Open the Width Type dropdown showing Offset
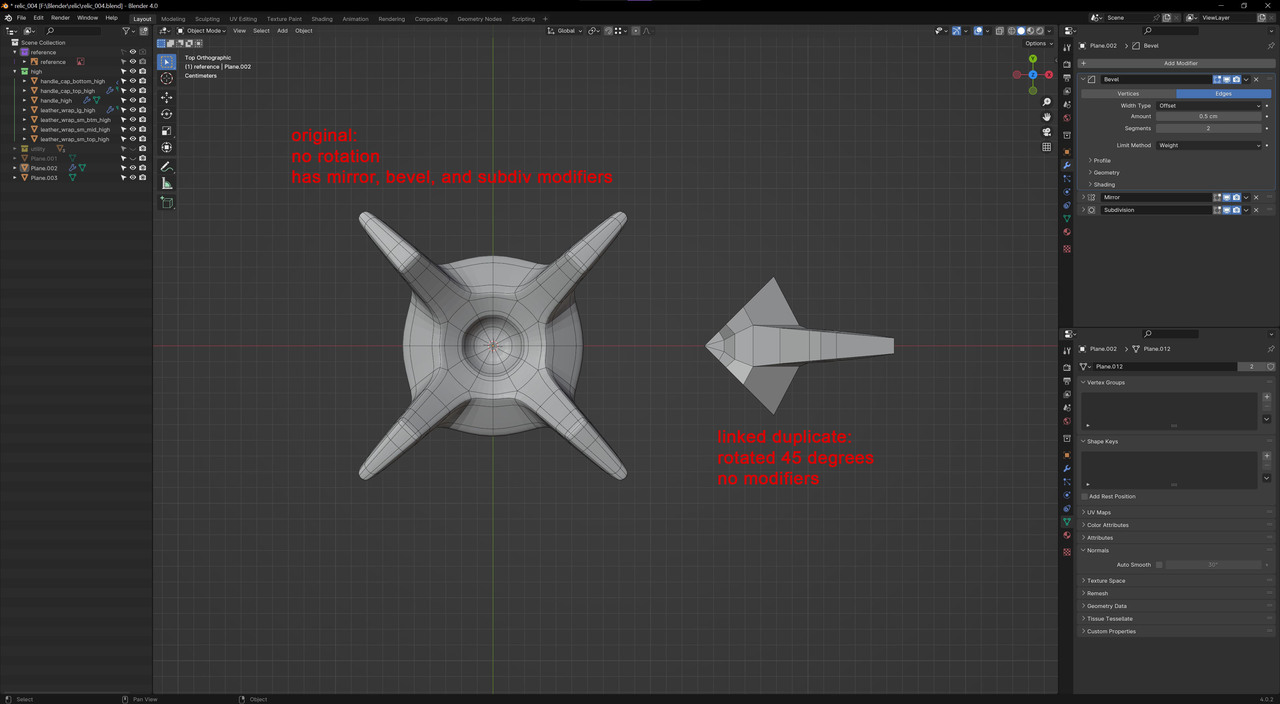Image resolution: width=1280 pixels, height=704 pixels. click(1209, 105)
